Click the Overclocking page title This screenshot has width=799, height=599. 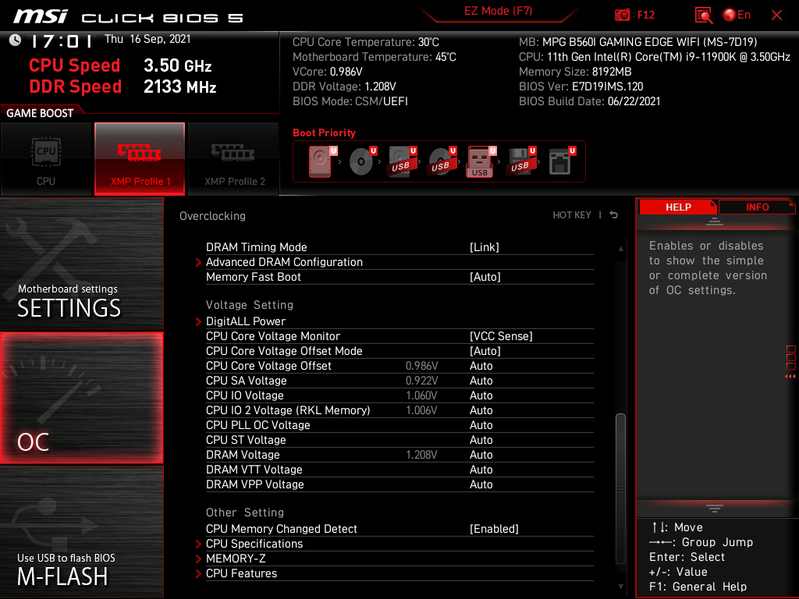pos(212,216)
